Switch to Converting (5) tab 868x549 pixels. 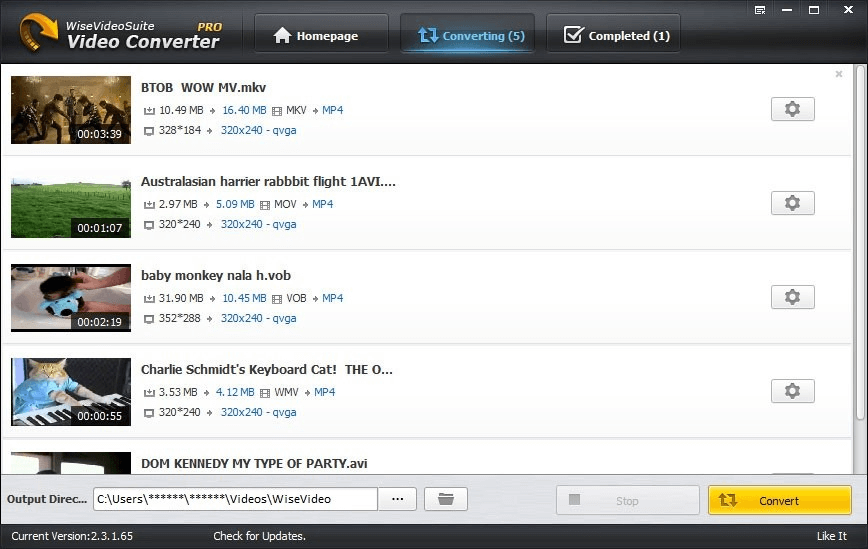click(467, 34)
